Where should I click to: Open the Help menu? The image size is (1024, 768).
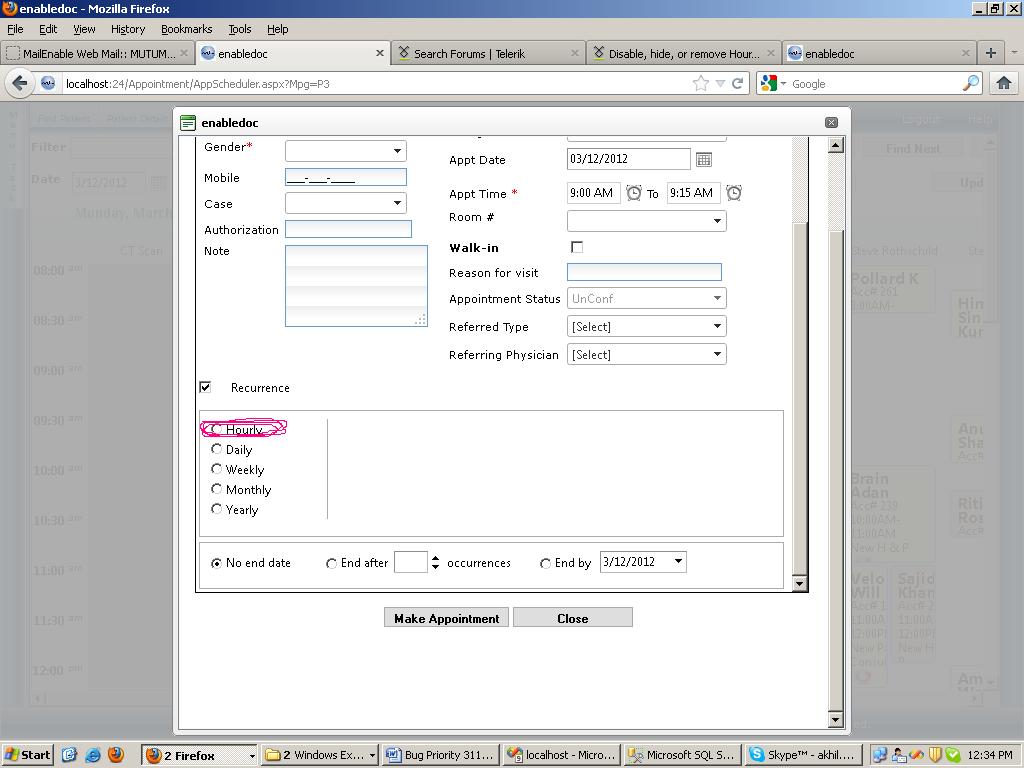point(278,29)
